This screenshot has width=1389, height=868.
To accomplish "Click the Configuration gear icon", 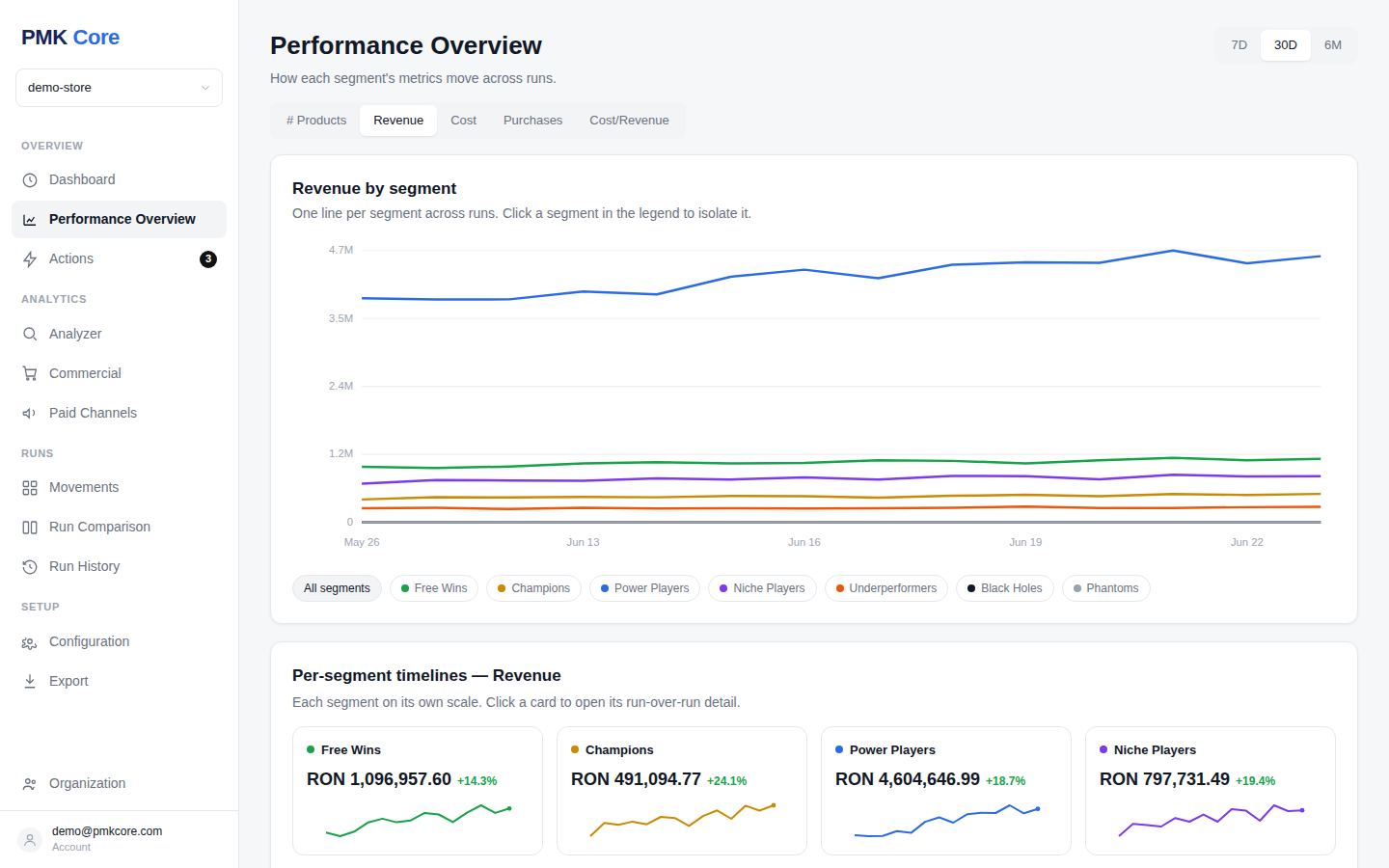I will (30, 642).
